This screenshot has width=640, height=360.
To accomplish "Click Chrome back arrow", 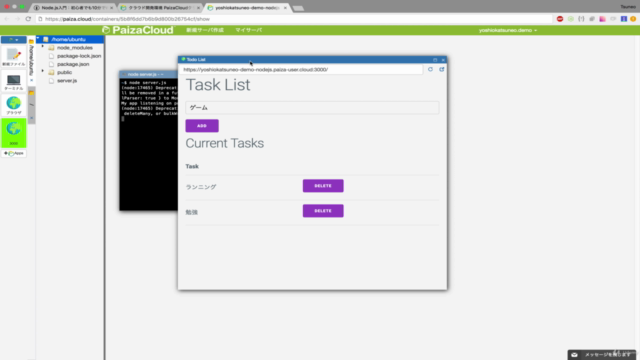I will (x=7, y=19).
